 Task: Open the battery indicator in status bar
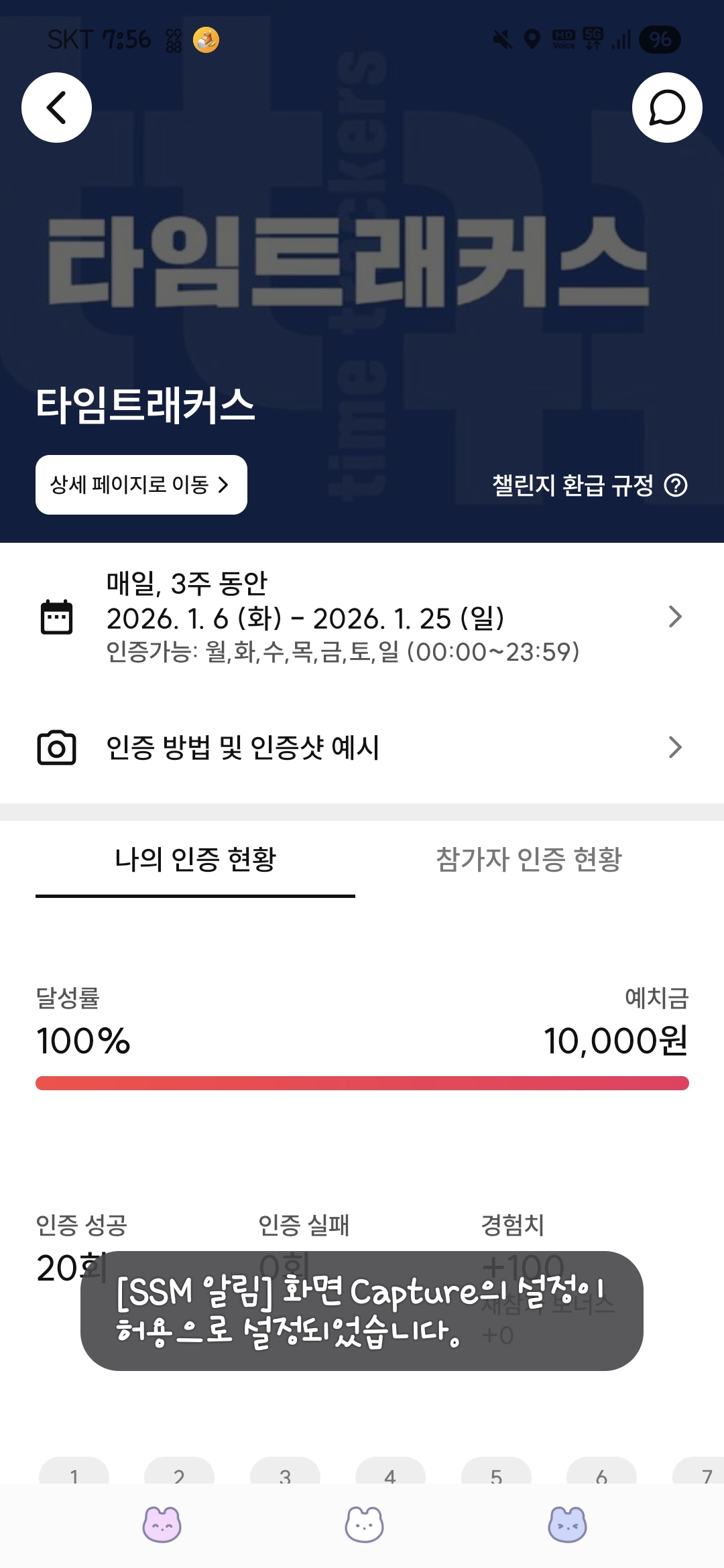pos(660,40)
